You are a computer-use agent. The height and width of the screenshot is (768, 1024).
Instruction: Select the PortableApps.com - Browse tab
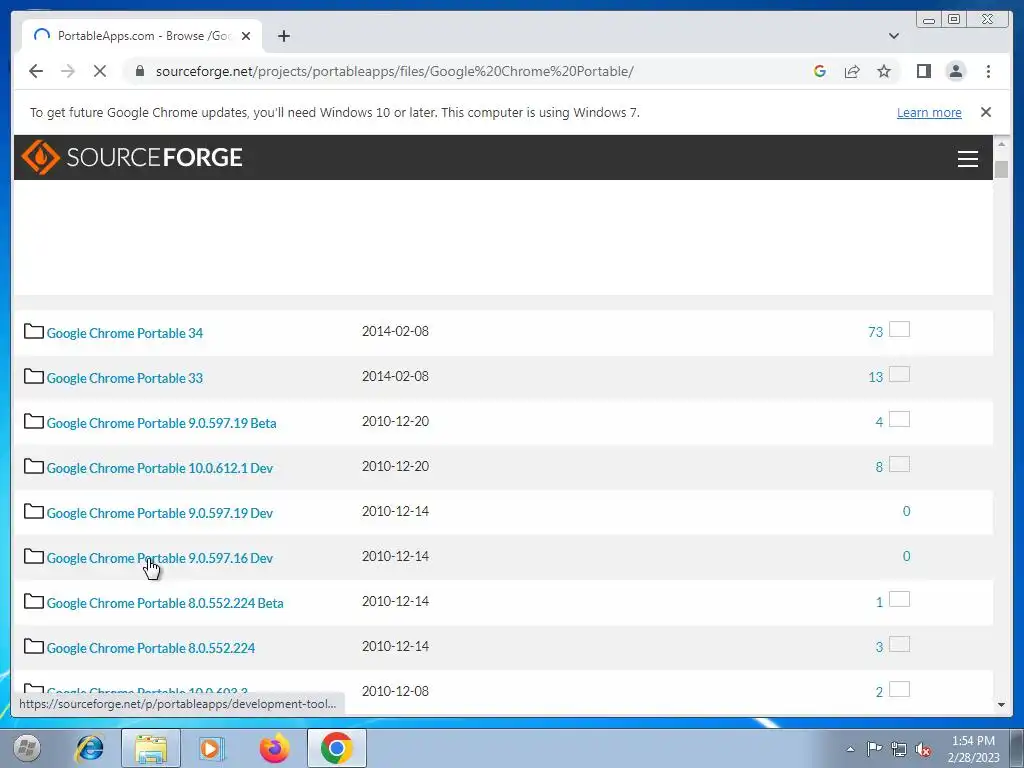tap(142, 36)
